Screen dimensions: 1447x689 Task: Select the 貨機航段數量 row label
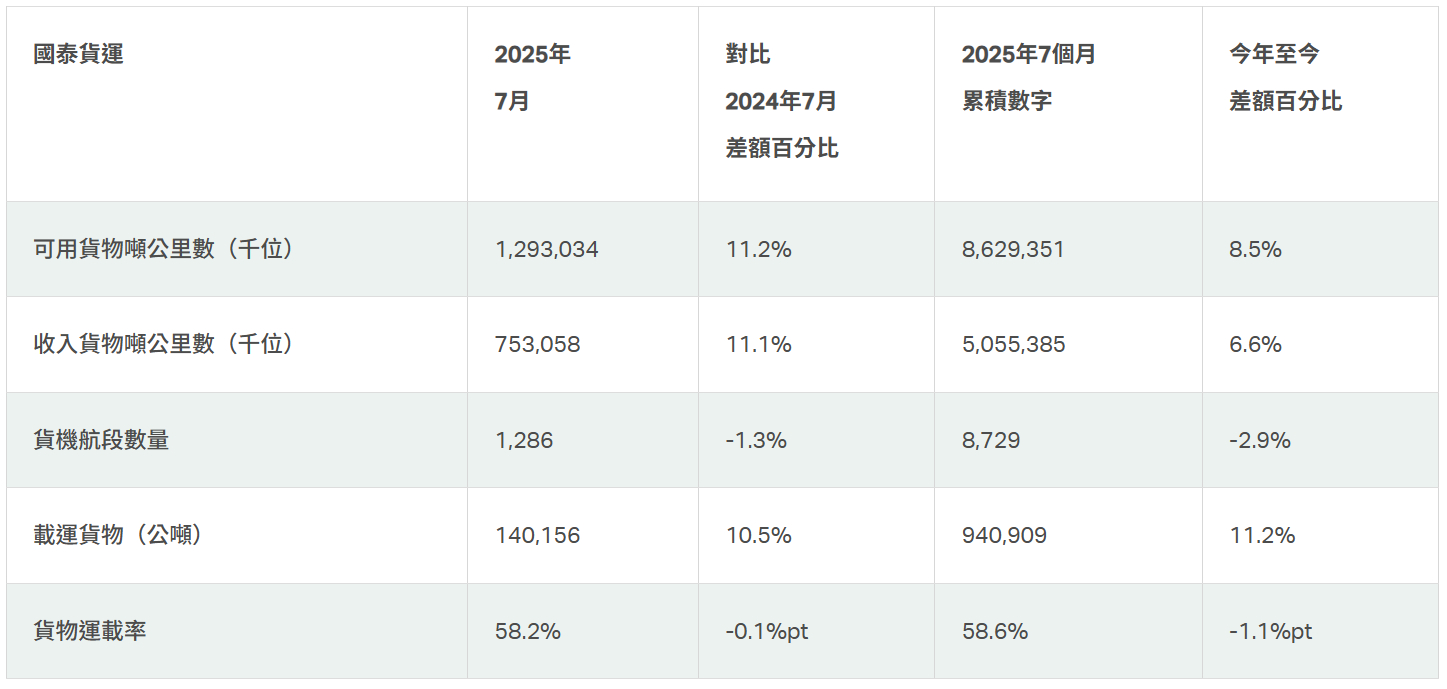(x=101, y=440)
